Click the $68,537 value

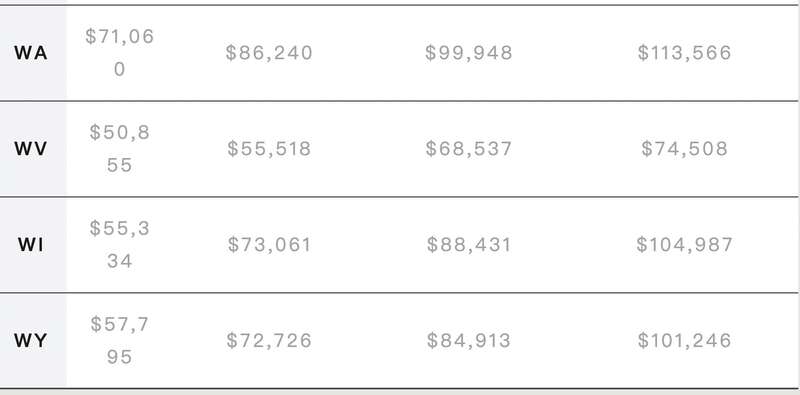tap(469, 149)
